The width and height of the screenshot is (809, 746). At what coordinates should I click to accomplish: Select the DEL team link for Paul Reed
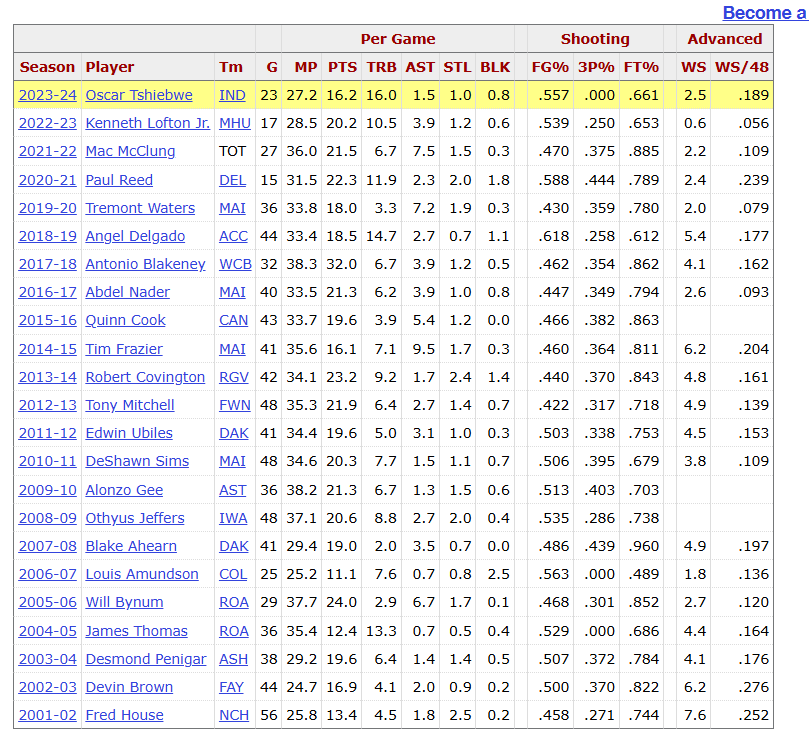click(x=231, y=180)
